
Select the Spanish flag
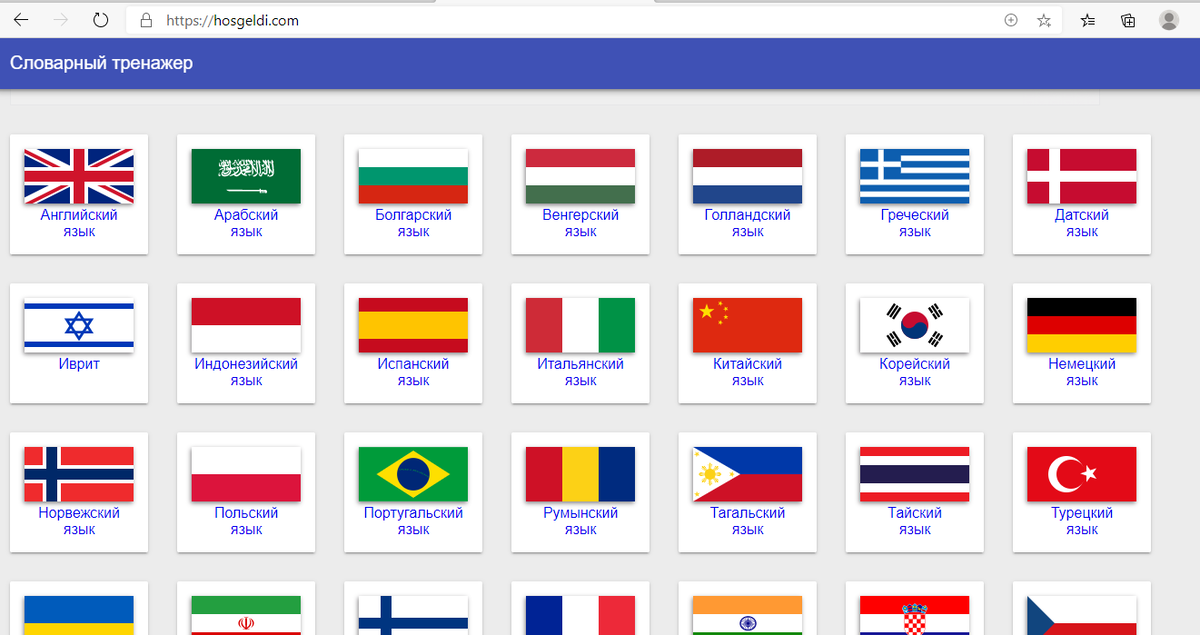coord(413,325)
